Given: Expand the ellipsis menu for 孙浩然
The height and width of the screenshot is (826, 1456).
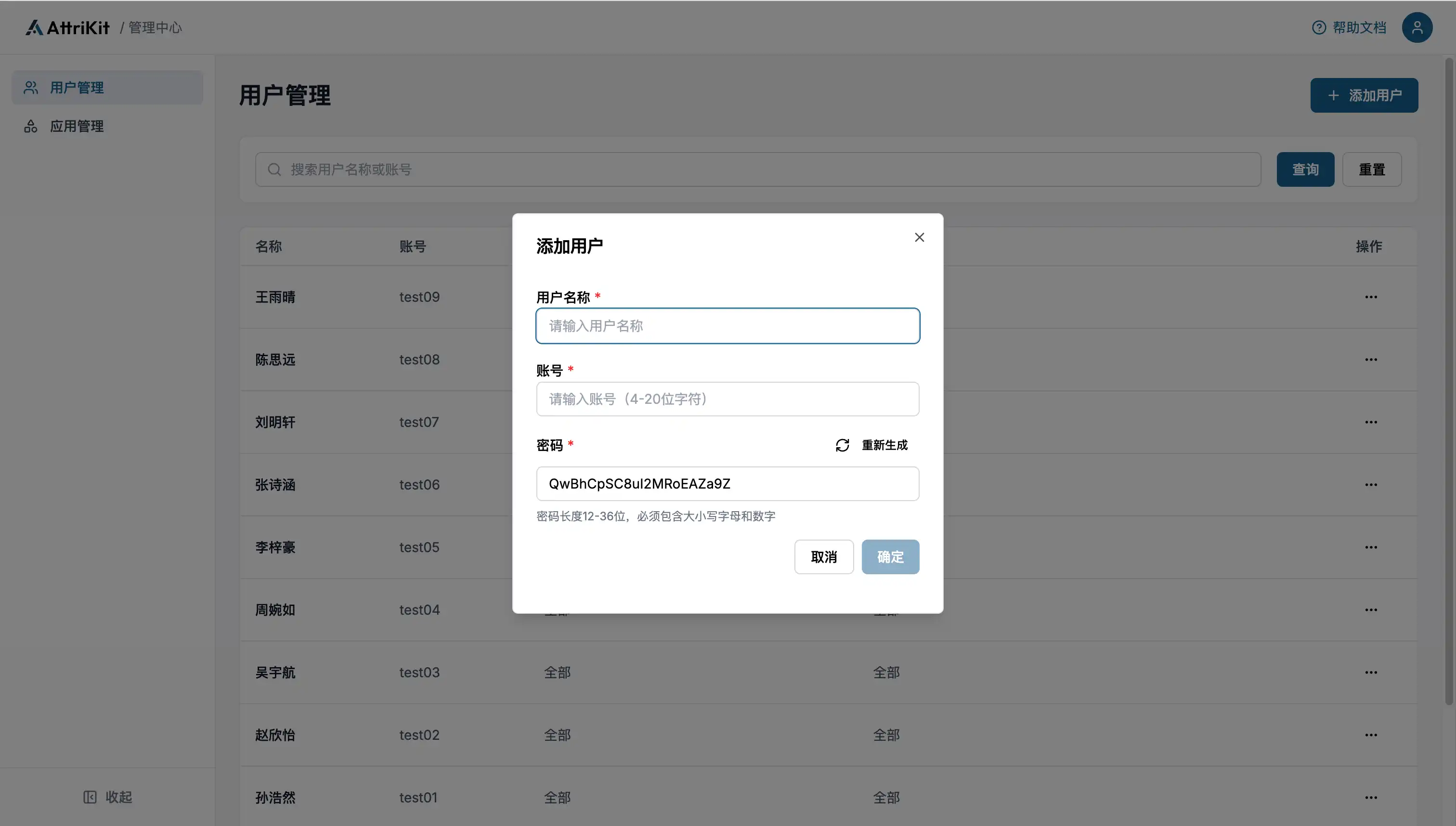Looking at the screenshot, I should click(x=1371, y=798).
